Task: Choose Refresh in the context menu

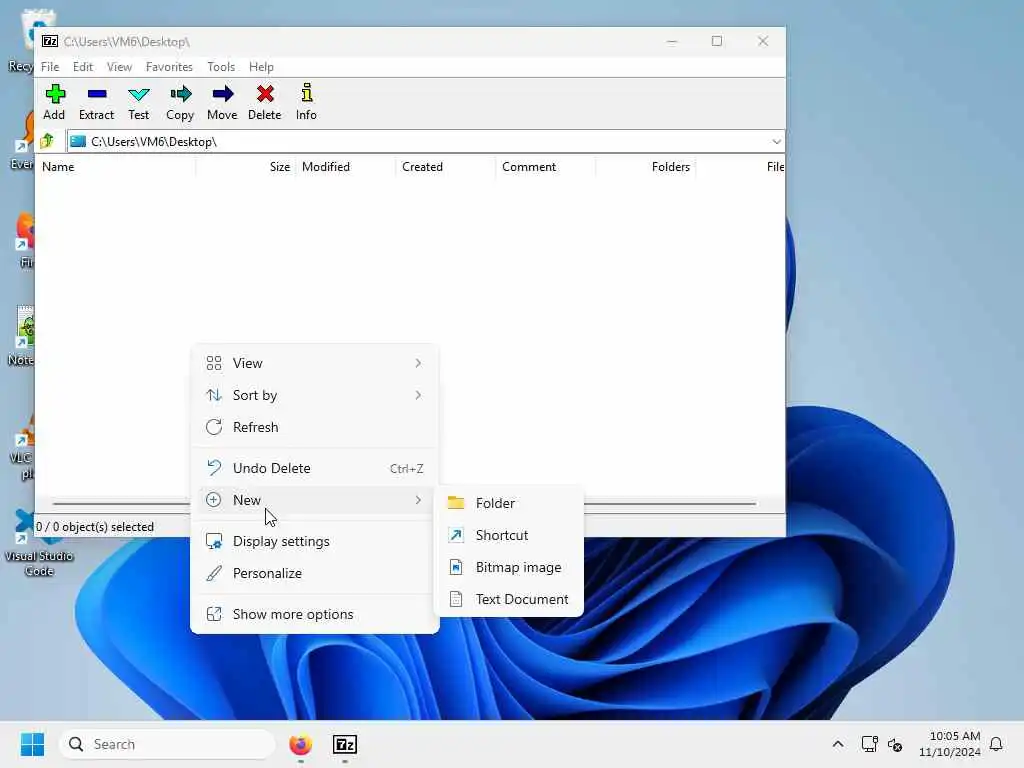Action: 314,427
